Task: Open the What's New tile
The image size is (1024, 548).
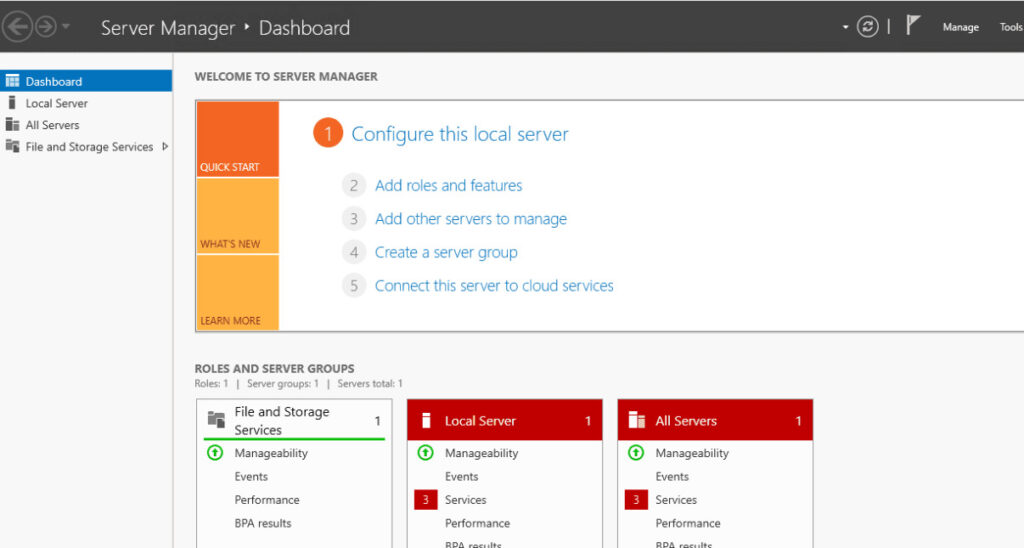Action: click(238, 216)
